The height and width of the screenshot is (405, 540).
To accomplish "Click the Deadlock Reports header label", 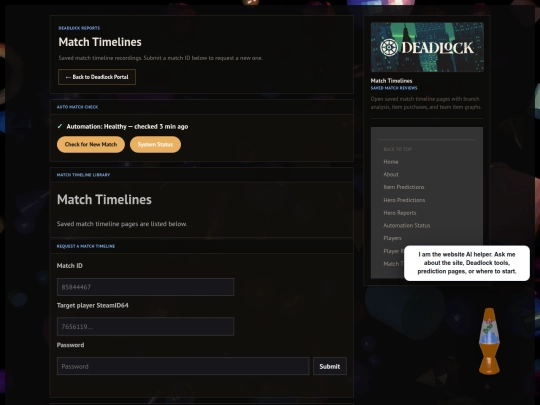I will click(x=79, y=28).
